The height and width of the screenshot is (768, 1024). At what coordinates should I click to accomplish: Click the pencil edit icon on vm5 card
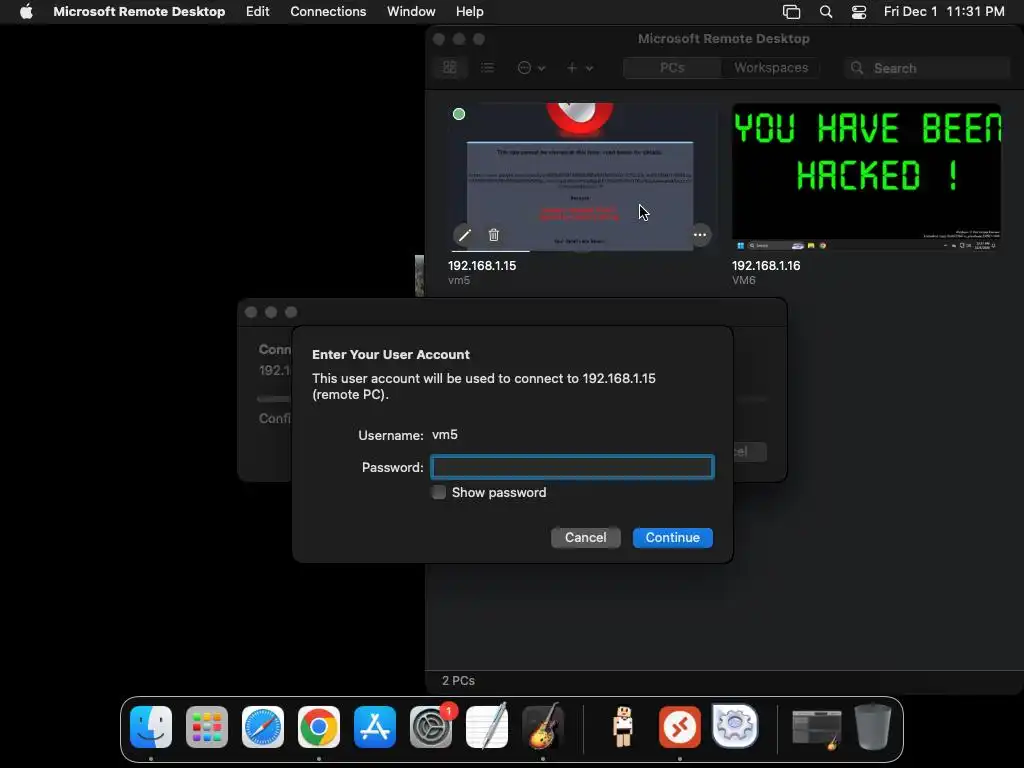(464, 235)
